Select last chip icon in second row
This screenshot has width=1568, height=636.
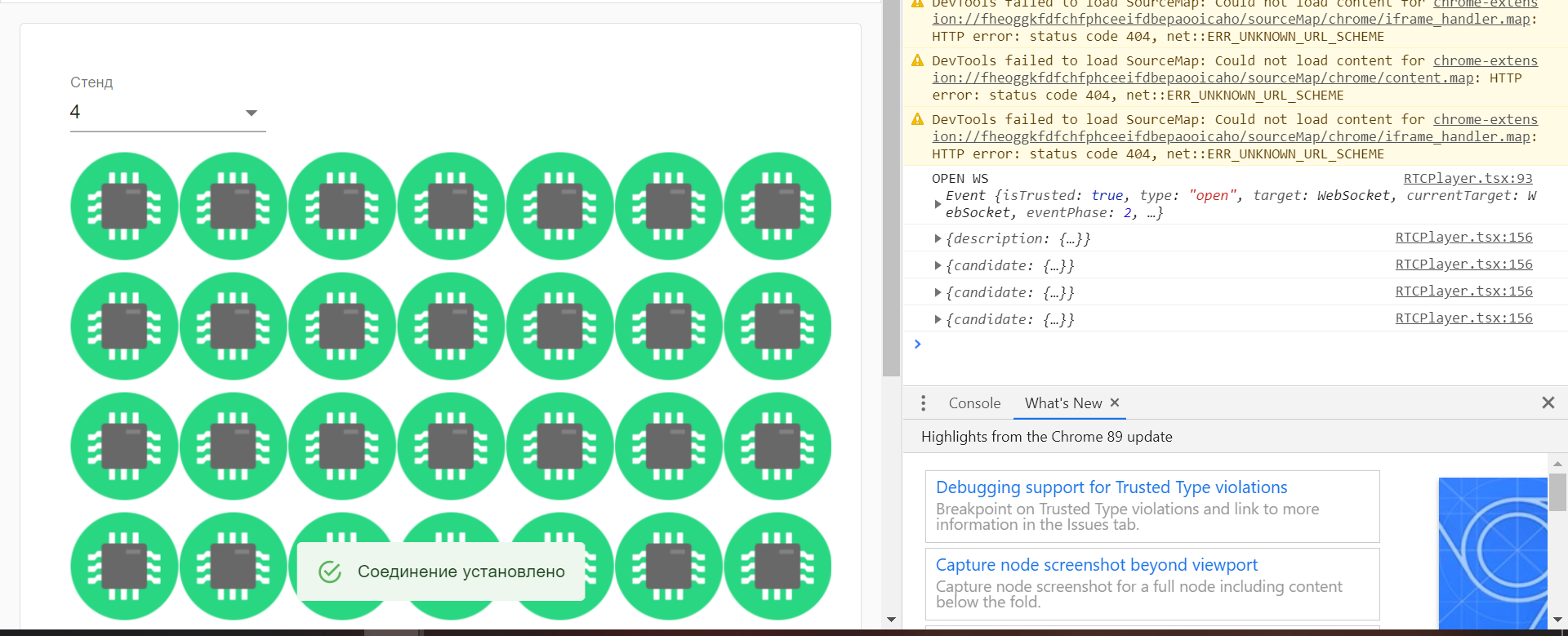tap(777, 326)
